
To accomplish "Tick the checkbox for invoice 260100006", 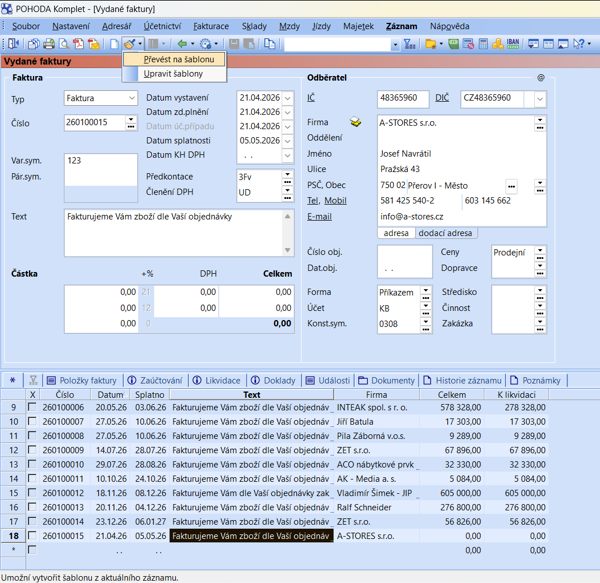I will click(x=32, y=408).
